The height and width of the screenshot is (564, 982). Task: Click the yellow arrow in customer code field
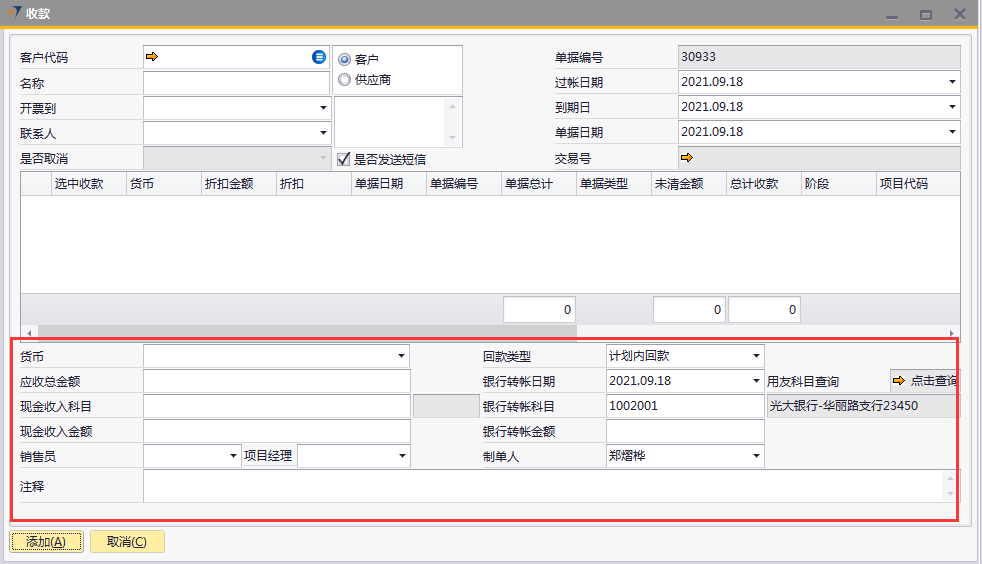(x=152, y=57)
